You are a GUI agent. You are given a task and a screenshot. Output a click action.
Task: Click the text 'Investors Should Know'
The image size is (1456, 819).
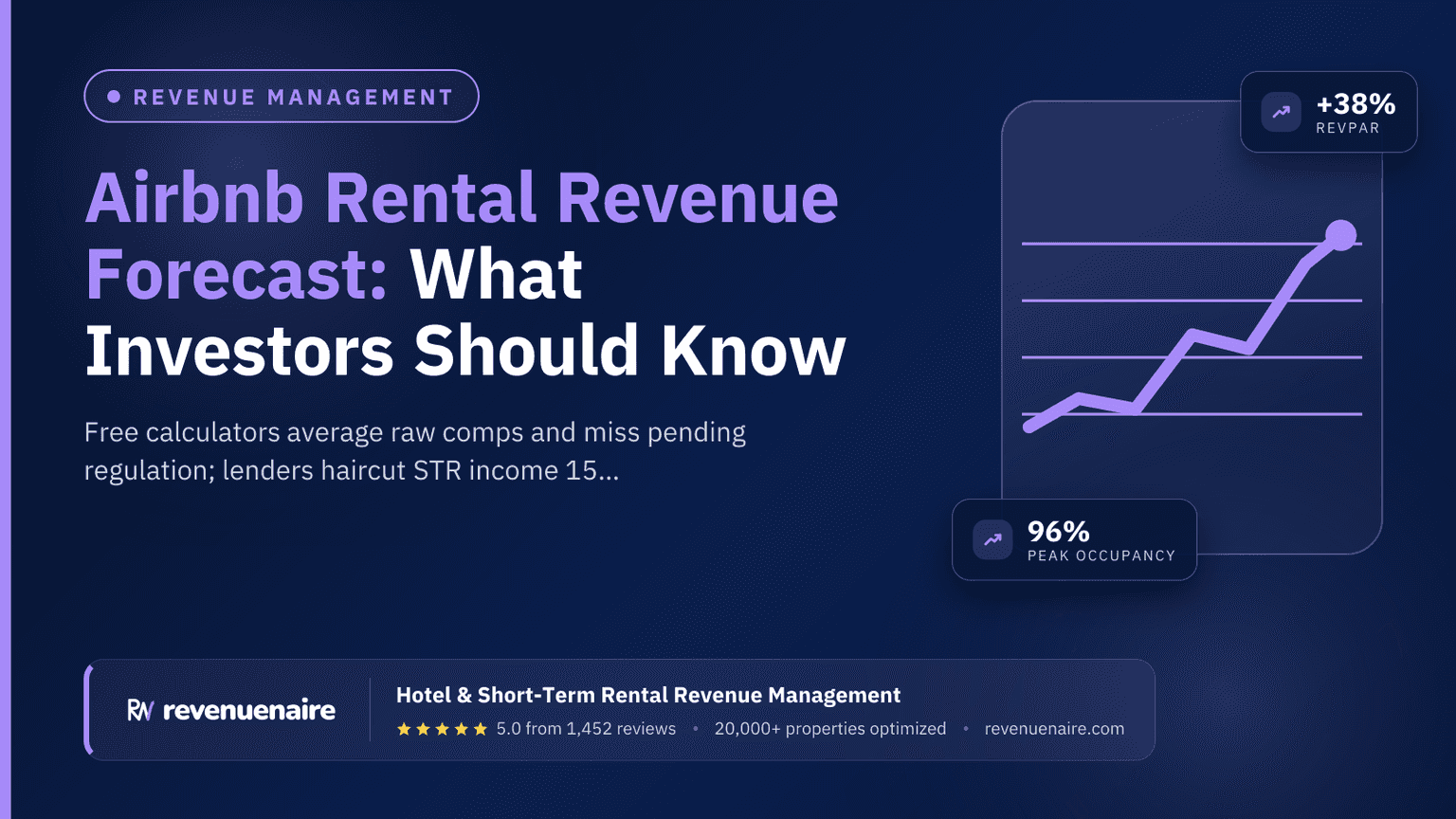pos(464,351)
